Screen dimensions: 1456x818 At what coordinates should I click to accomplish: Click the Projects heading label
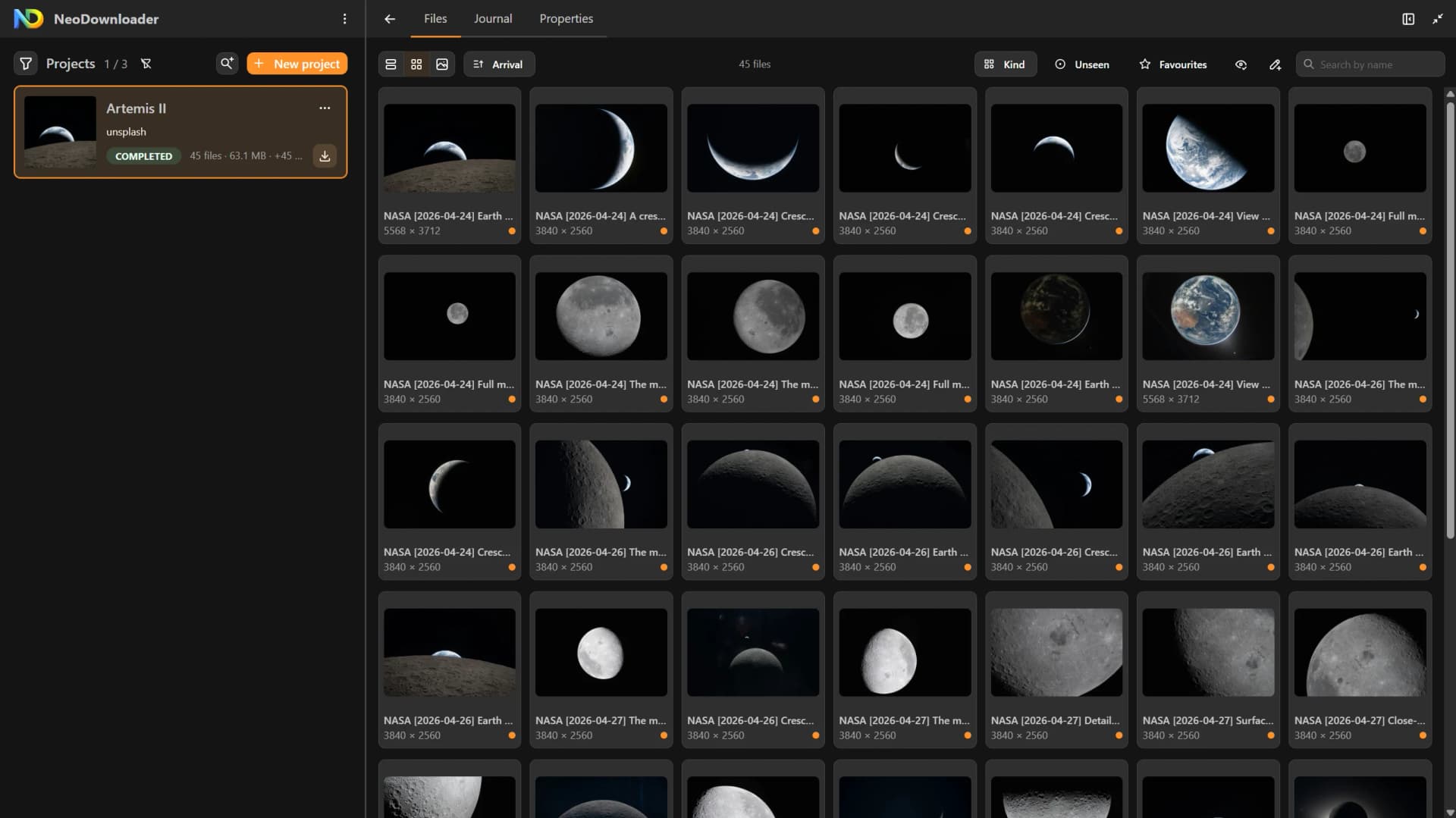pos(71,64)
